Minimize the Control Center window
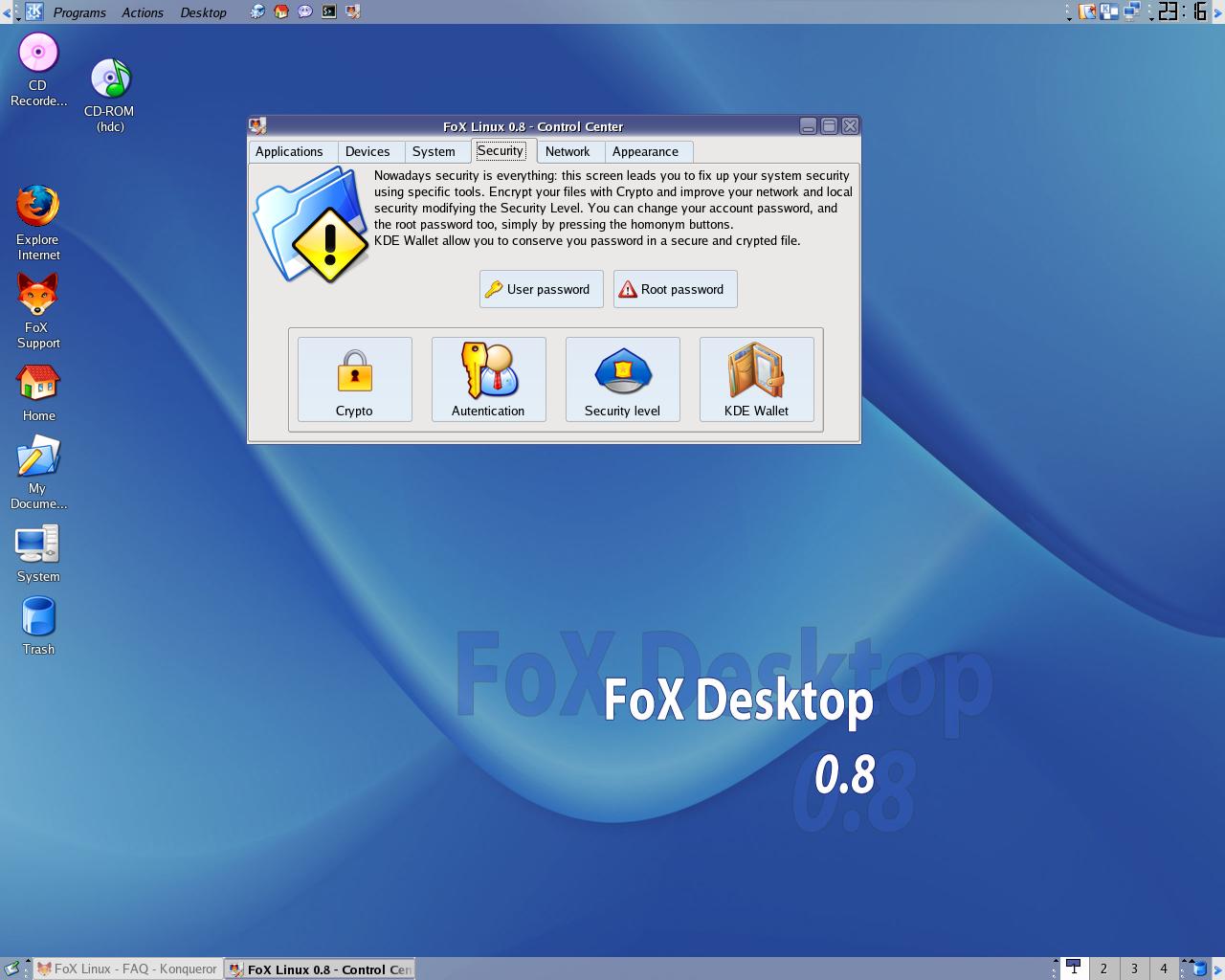The image size is (1225, 980). click(x=809, y=126)
